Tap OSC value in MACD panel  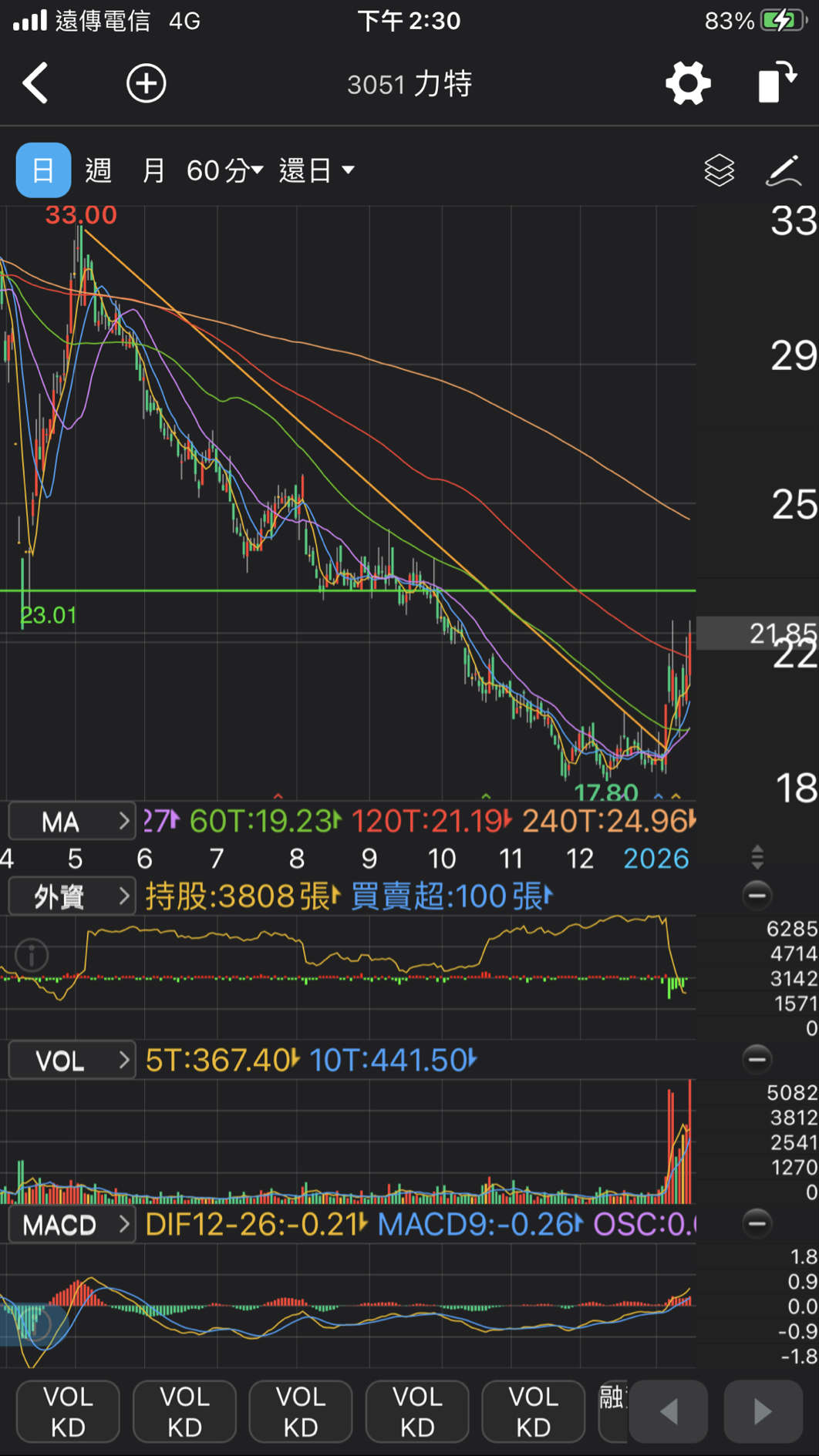pos(644,1224)
